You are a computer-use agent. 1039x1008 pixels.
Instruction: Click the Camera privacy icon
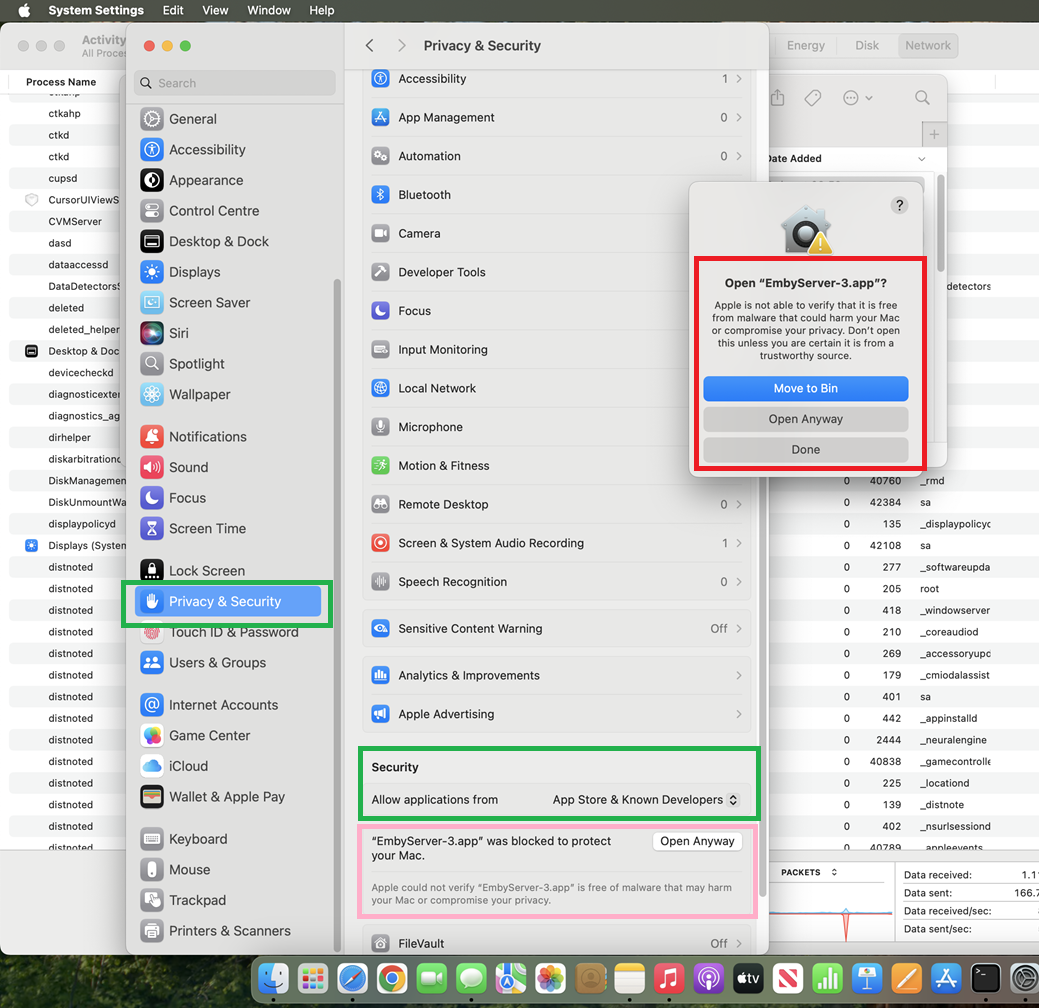click(380, 233)
